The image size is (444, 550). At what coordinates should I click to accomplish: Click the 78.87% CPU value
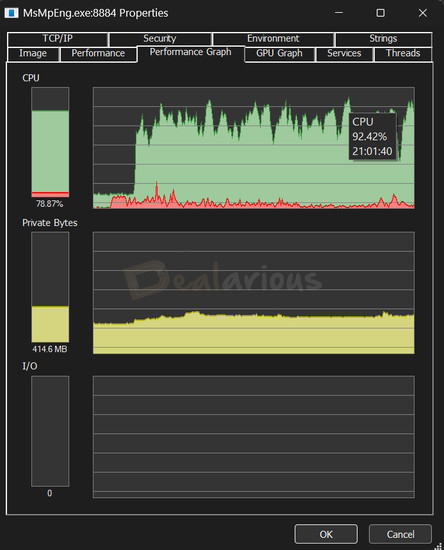point(49,204)
